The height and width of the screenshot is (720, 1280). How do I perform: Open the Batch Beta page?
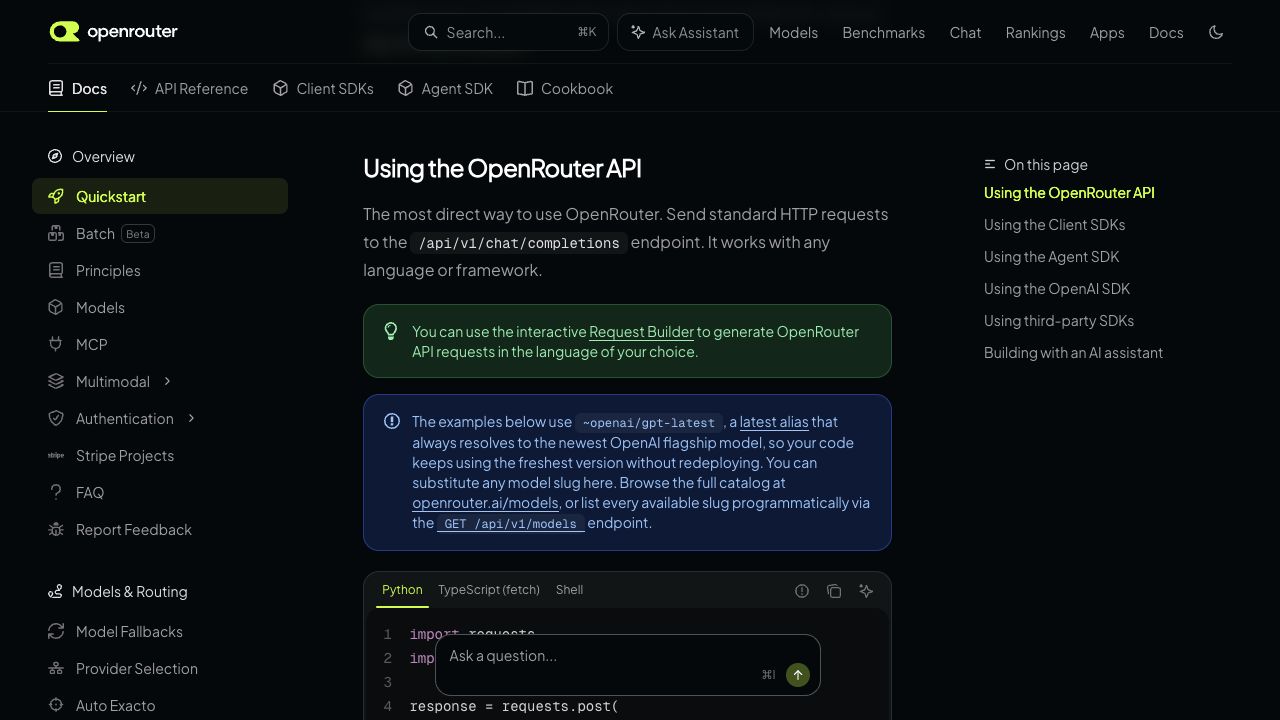click(x=160, y=233)
